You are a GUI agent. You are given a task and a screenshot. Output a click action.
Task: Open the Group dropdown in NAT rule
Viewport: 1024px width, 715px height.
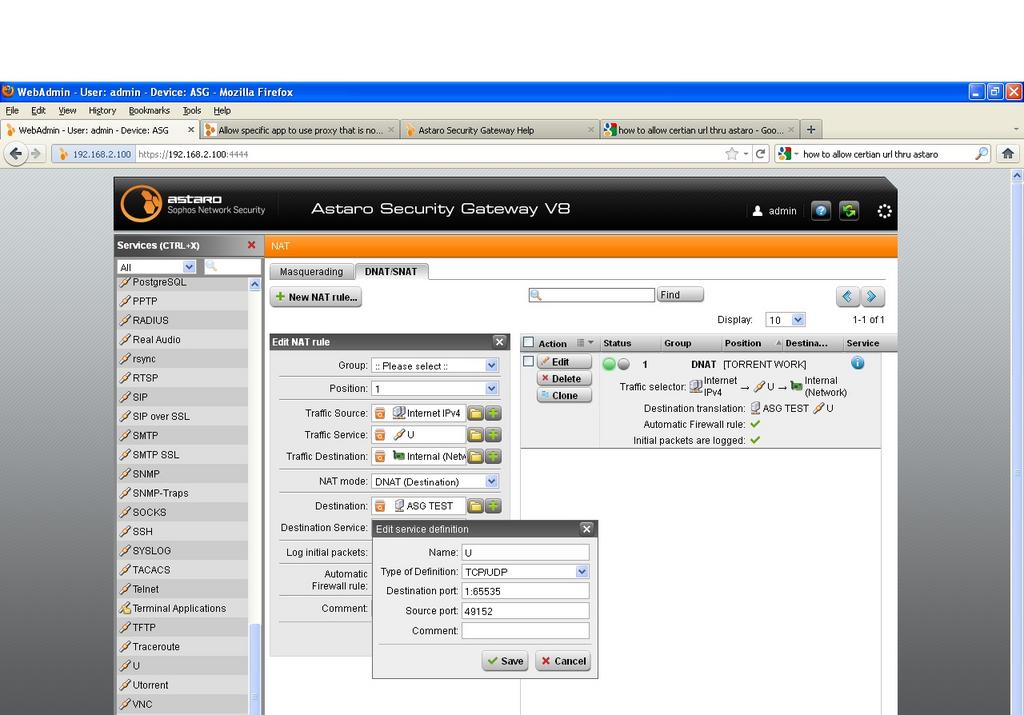point(492,366)
